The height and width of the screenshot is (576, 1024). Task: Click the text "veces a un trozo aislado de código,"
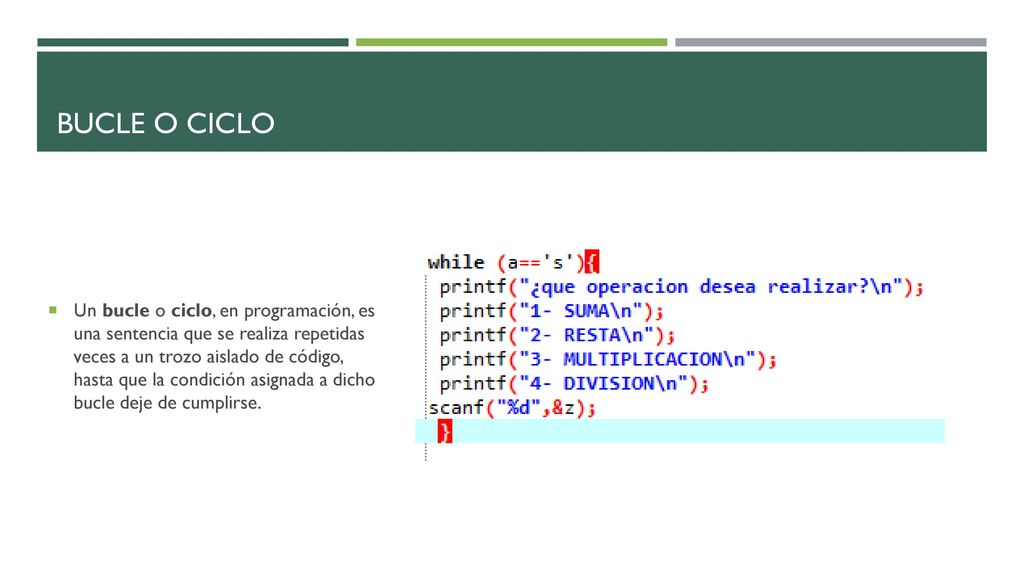point(208,357)
